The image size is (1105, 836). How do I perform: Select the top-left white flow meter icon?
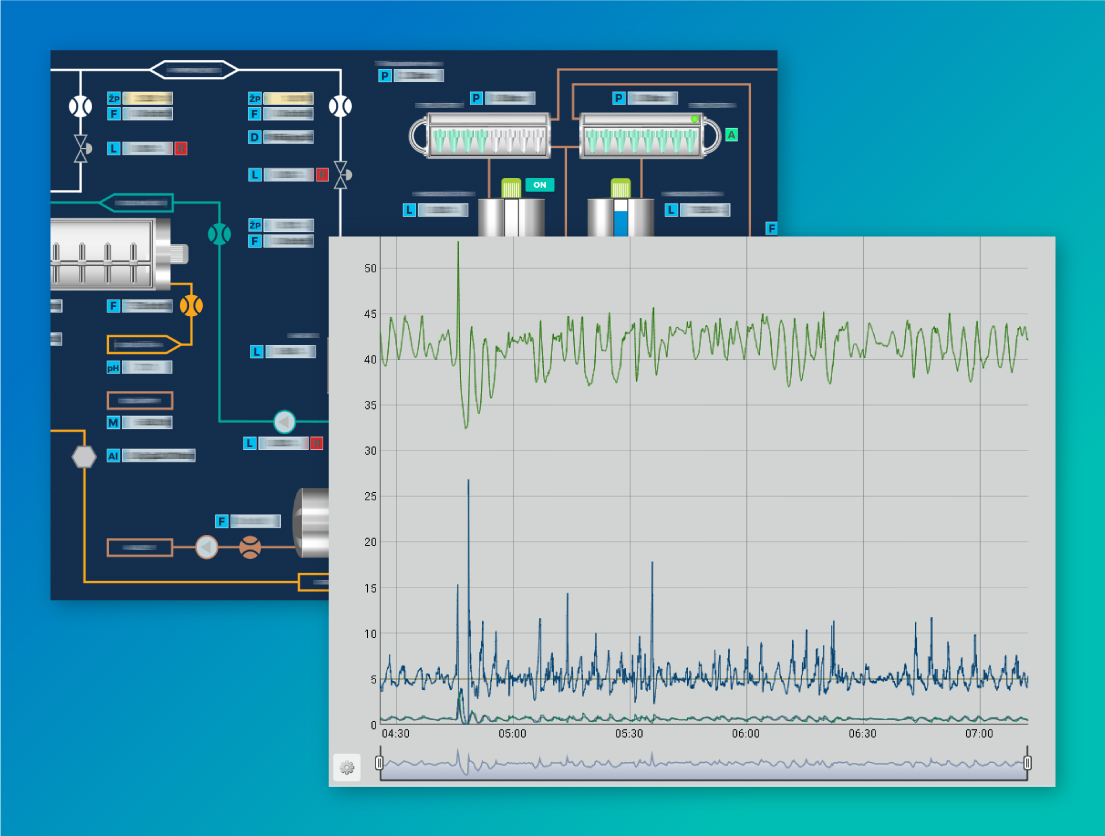coord(79,105)
